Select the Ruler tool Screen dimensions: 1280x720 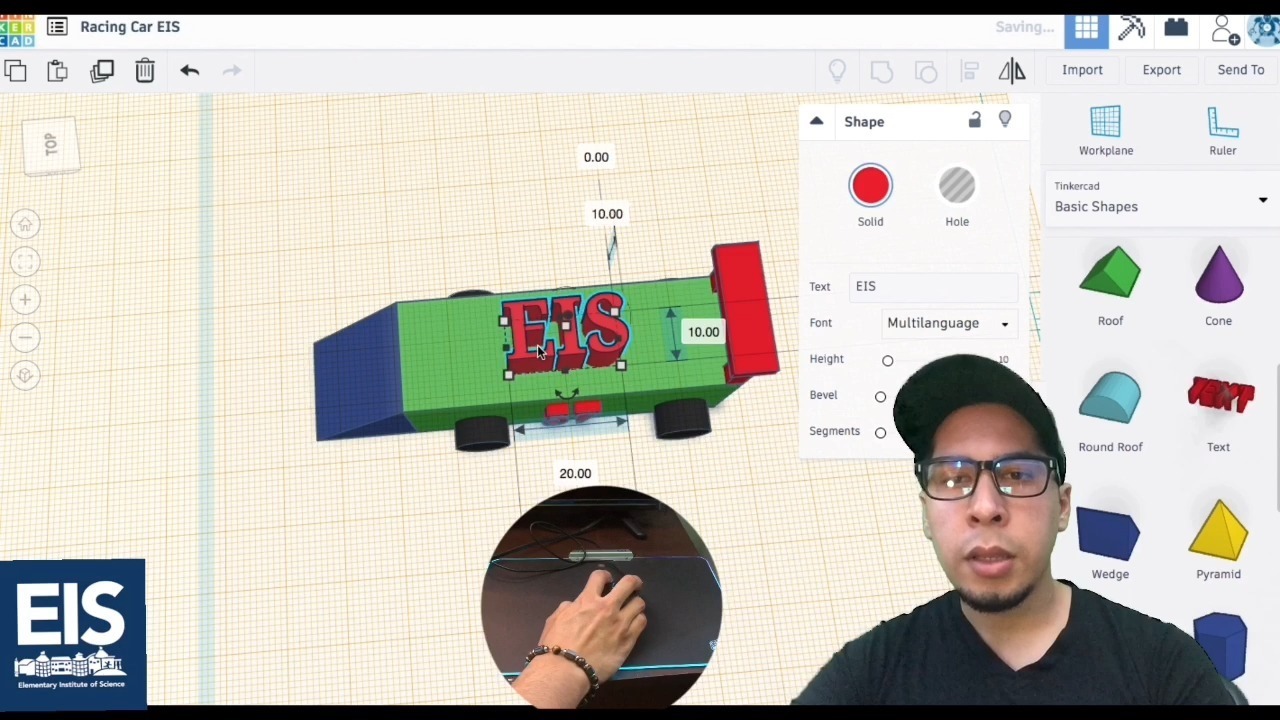coord(1222,131)
